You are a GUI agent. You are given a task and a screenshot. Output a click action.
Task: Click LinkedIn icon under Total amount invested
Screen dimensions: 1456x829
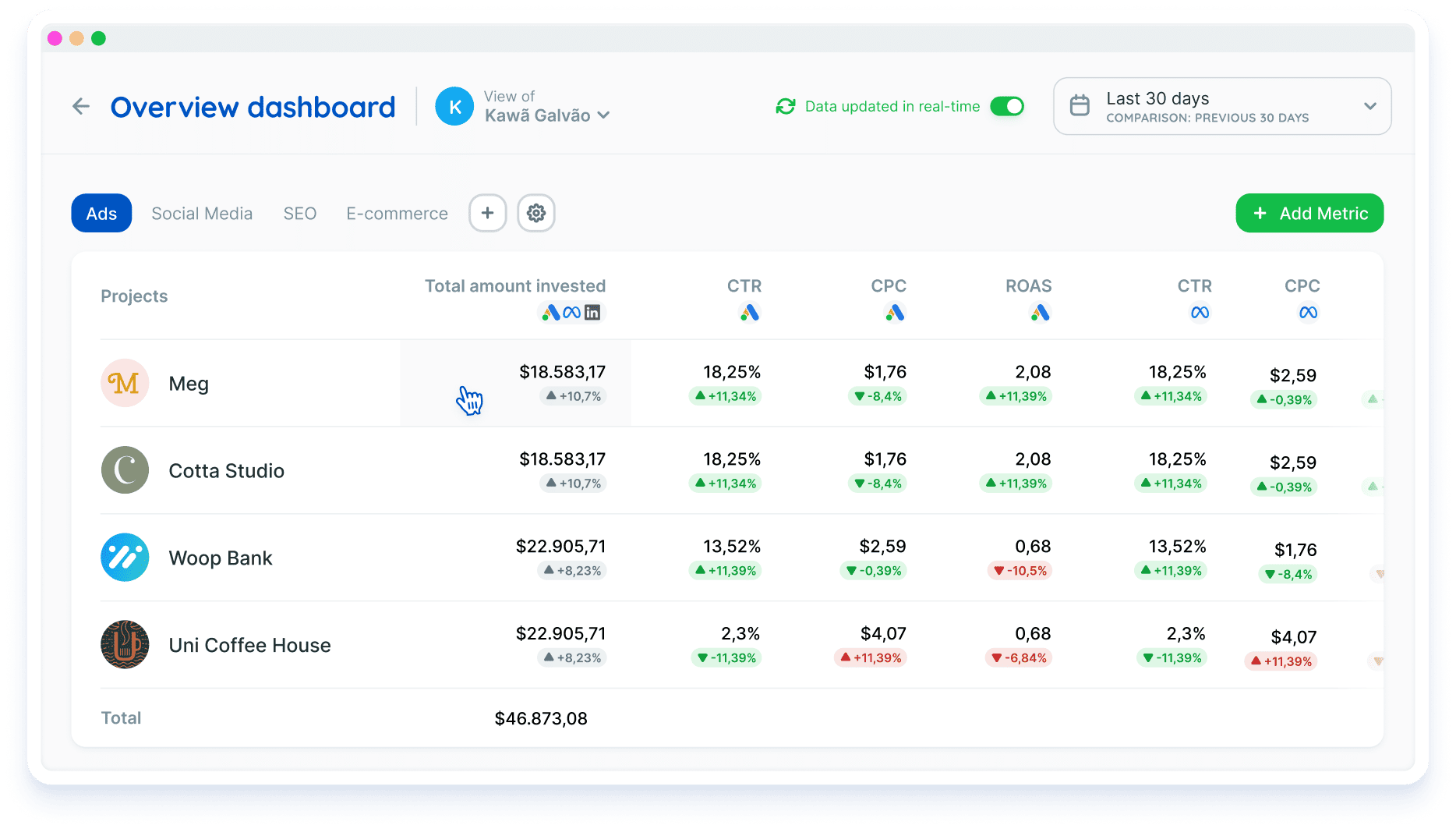pos(592,313)
